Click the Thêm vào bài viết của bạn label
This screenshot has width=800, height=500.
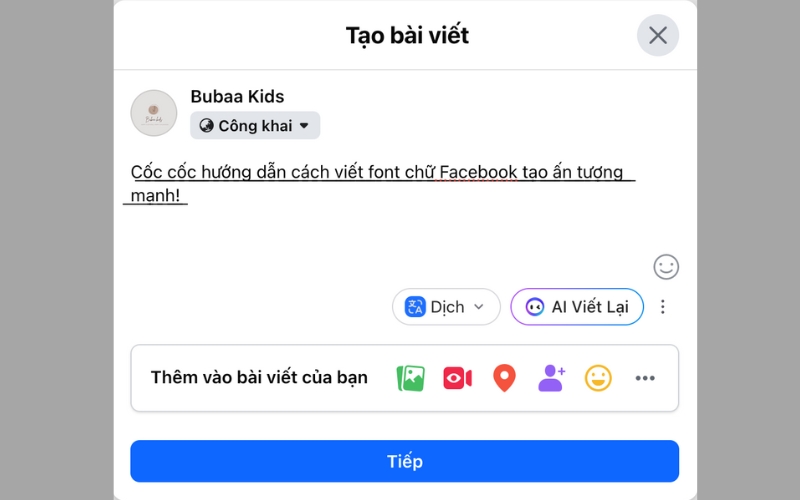(x=259, y=378)
